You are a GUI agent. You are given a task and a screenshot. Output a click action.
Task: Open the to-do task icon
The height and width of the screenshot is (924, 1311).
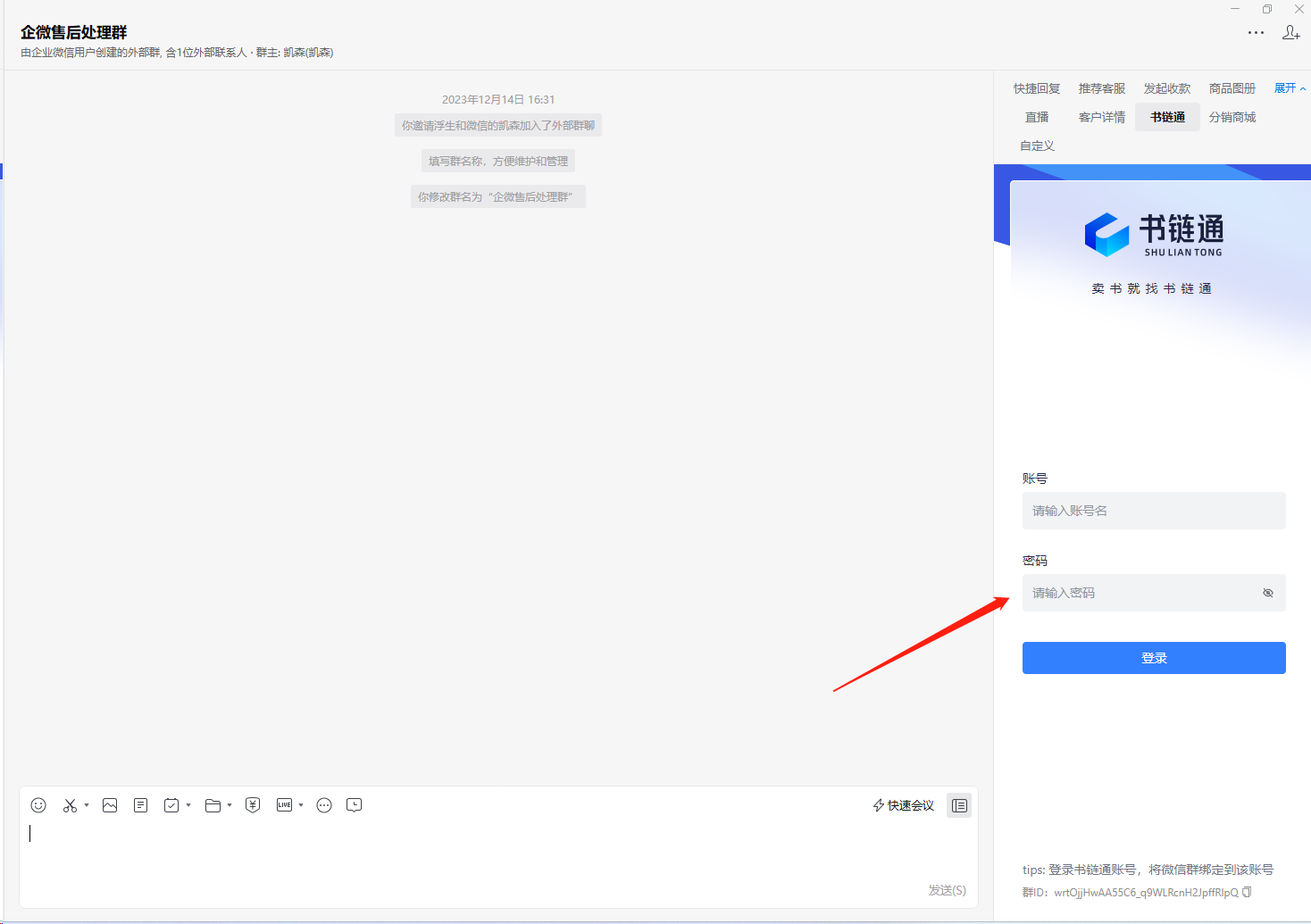click(x=171, y=805)
